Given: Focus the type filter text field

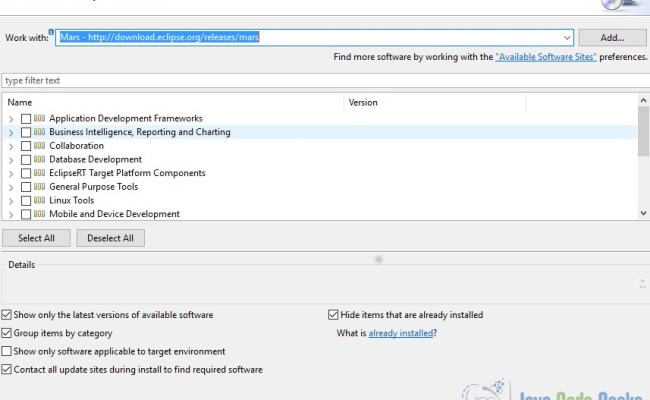Looking at the screenshot, I should point(325,80).
